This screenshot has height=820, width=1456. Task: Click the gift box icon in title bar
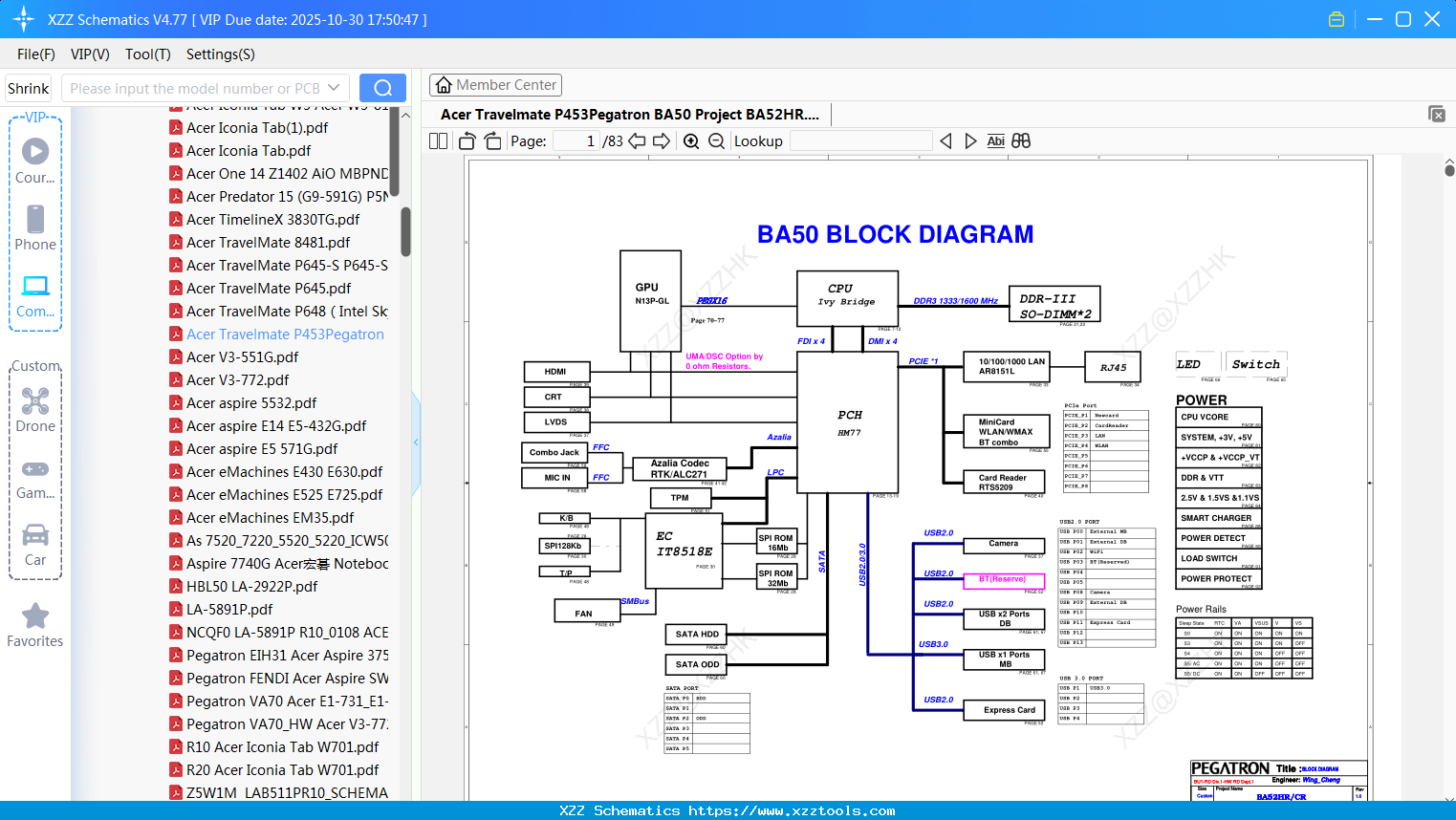pos(1336,19)
